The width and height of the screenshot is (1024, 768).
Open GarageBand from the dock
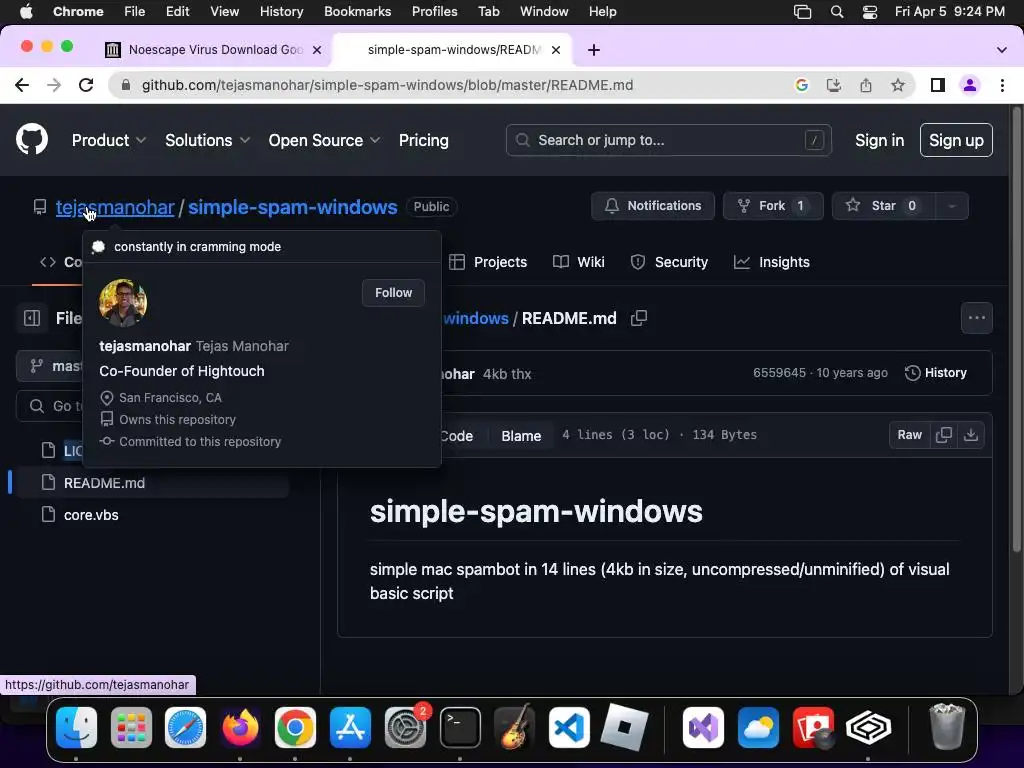click(515, 728)
